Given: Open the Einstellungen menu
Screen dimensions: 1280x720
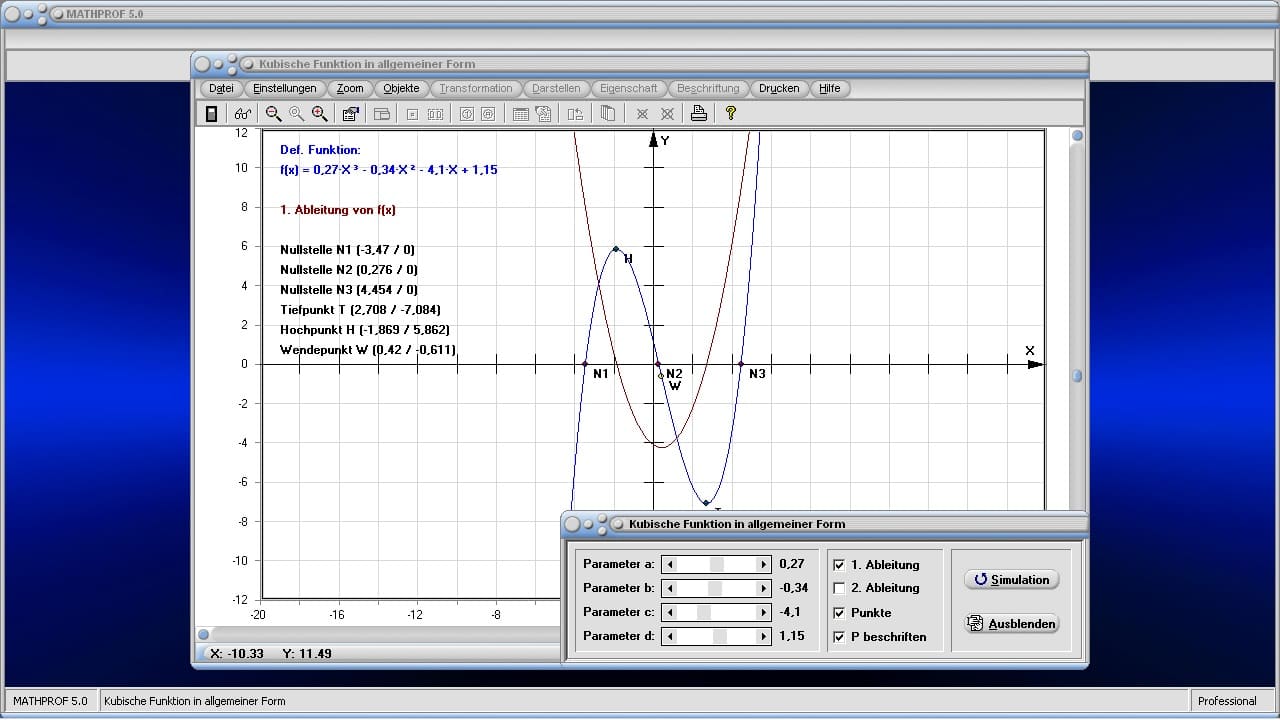Looking at the screenshot, I should [x=285, y=88].
